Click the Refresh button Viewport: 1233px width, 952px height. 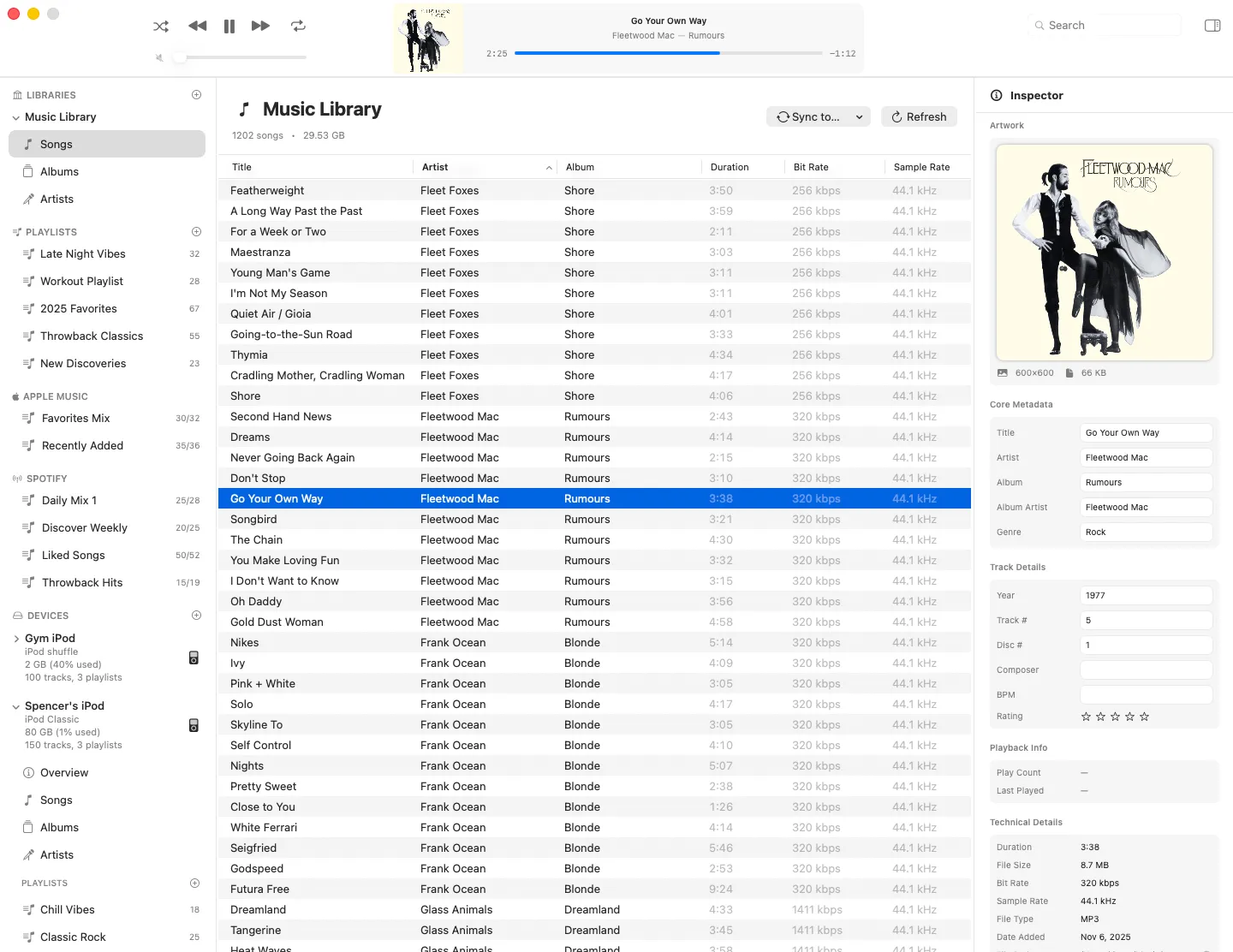919,116
